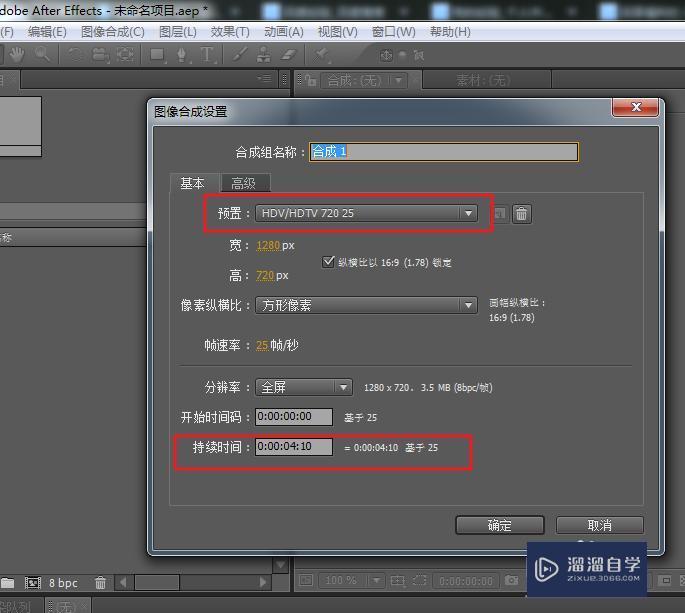This screenshot has width=685, height=613.
Task: Click the 8 bpc color depth label
Action: pyautogui.click(x=63, y=583)
